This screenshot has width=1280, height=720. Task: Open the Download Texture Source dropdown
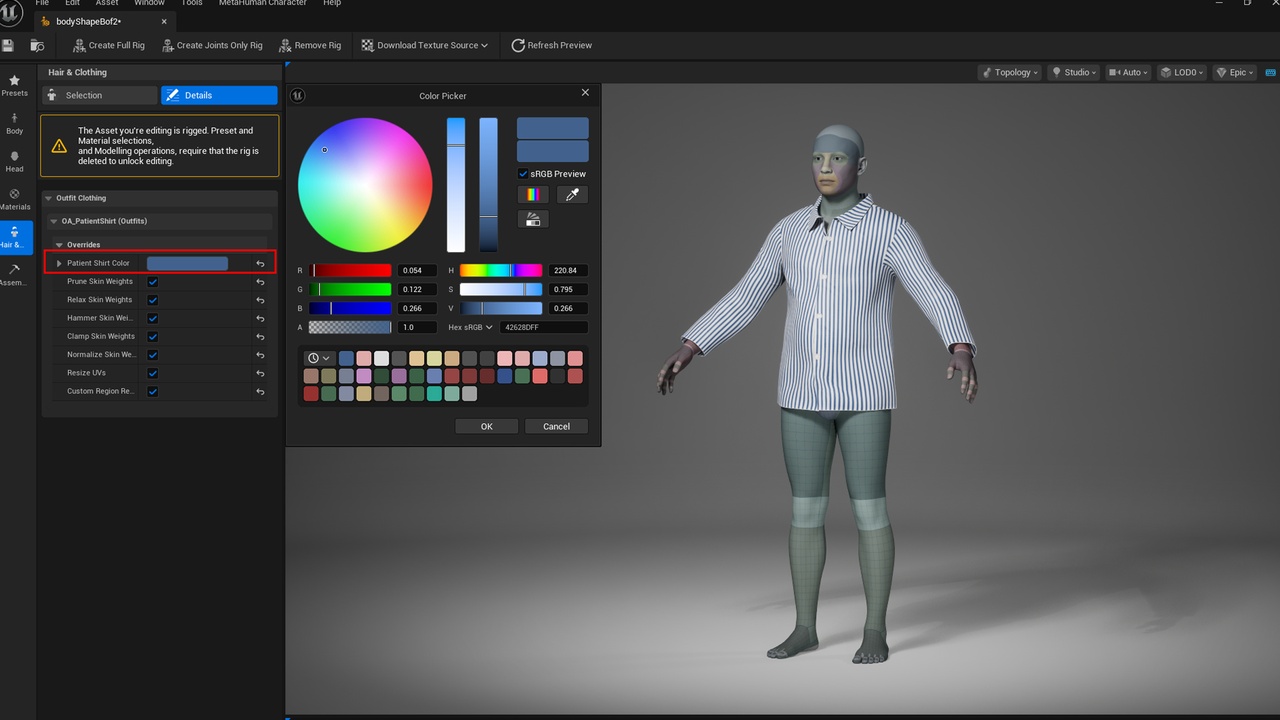click(x=424, y=45)
